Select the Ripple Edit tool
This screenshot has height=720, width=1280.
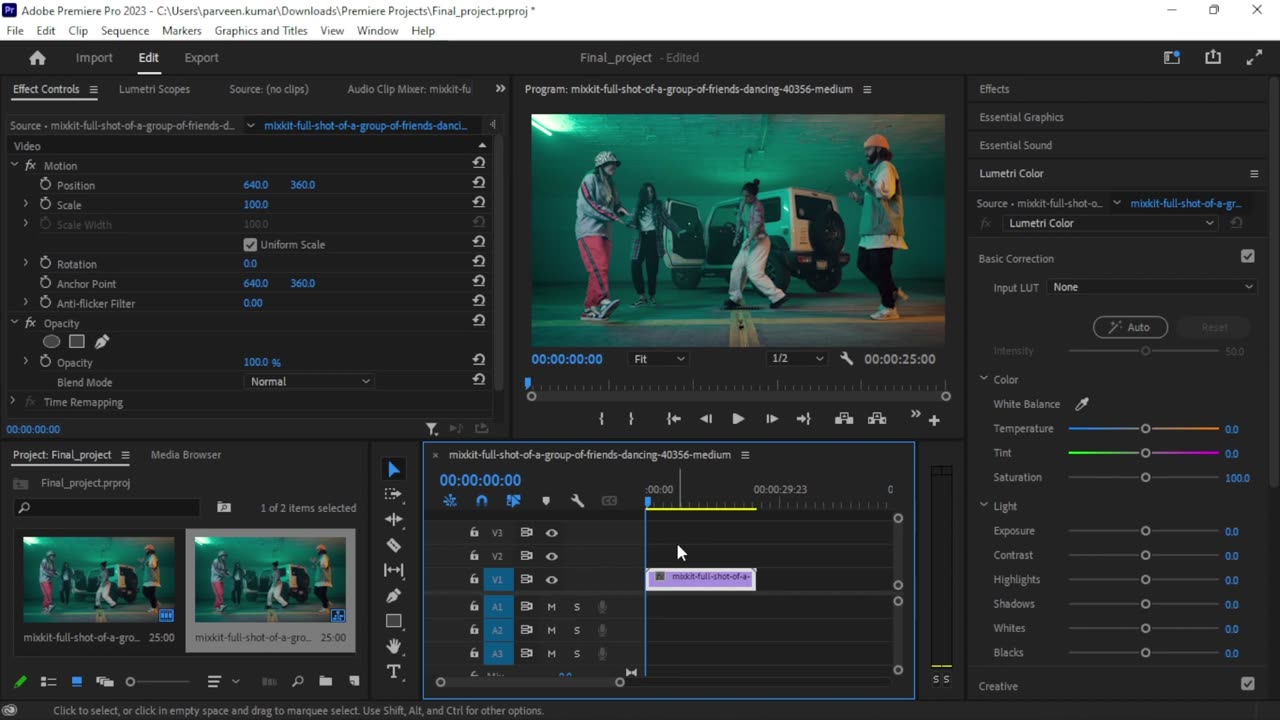tap(394, 519)
